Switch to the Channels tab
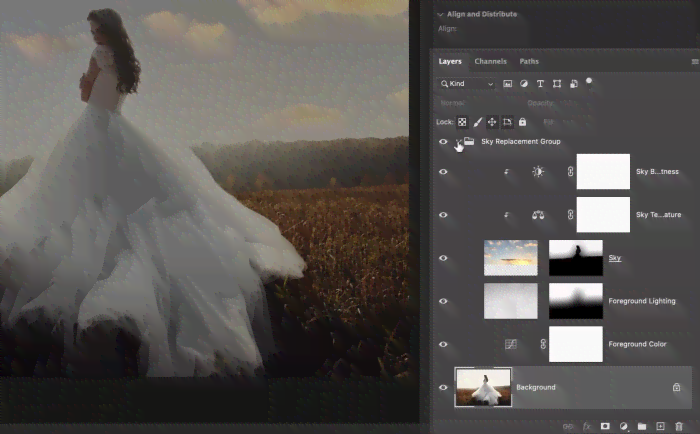Image resolution: width=700 pixels, height=434 pixels. click(x=490, y=61)
